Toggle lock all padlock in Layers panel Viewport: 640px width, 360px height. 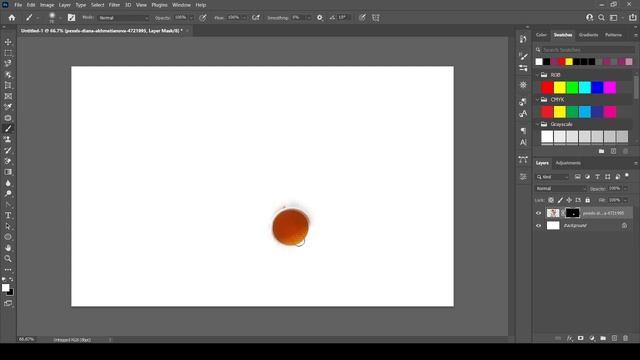click(x=587, y=200)
